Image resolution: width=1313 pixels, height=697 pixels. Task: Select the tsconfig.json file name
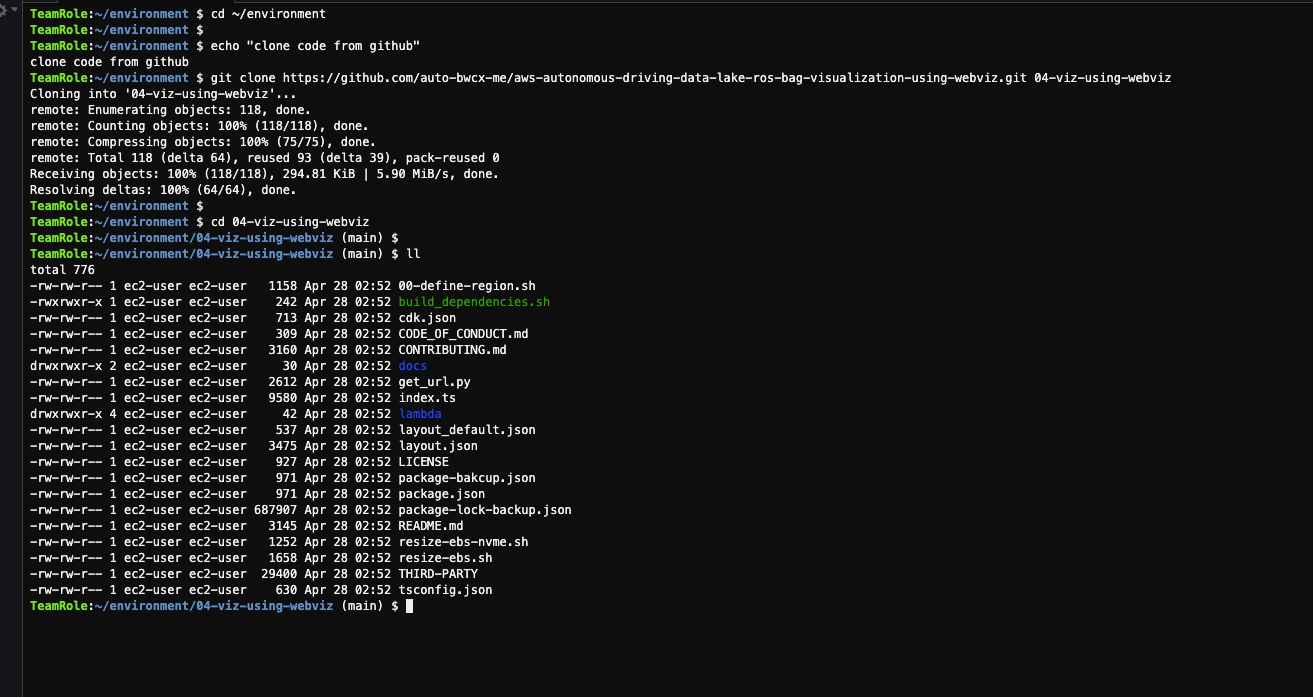click(x=445, y=590)
